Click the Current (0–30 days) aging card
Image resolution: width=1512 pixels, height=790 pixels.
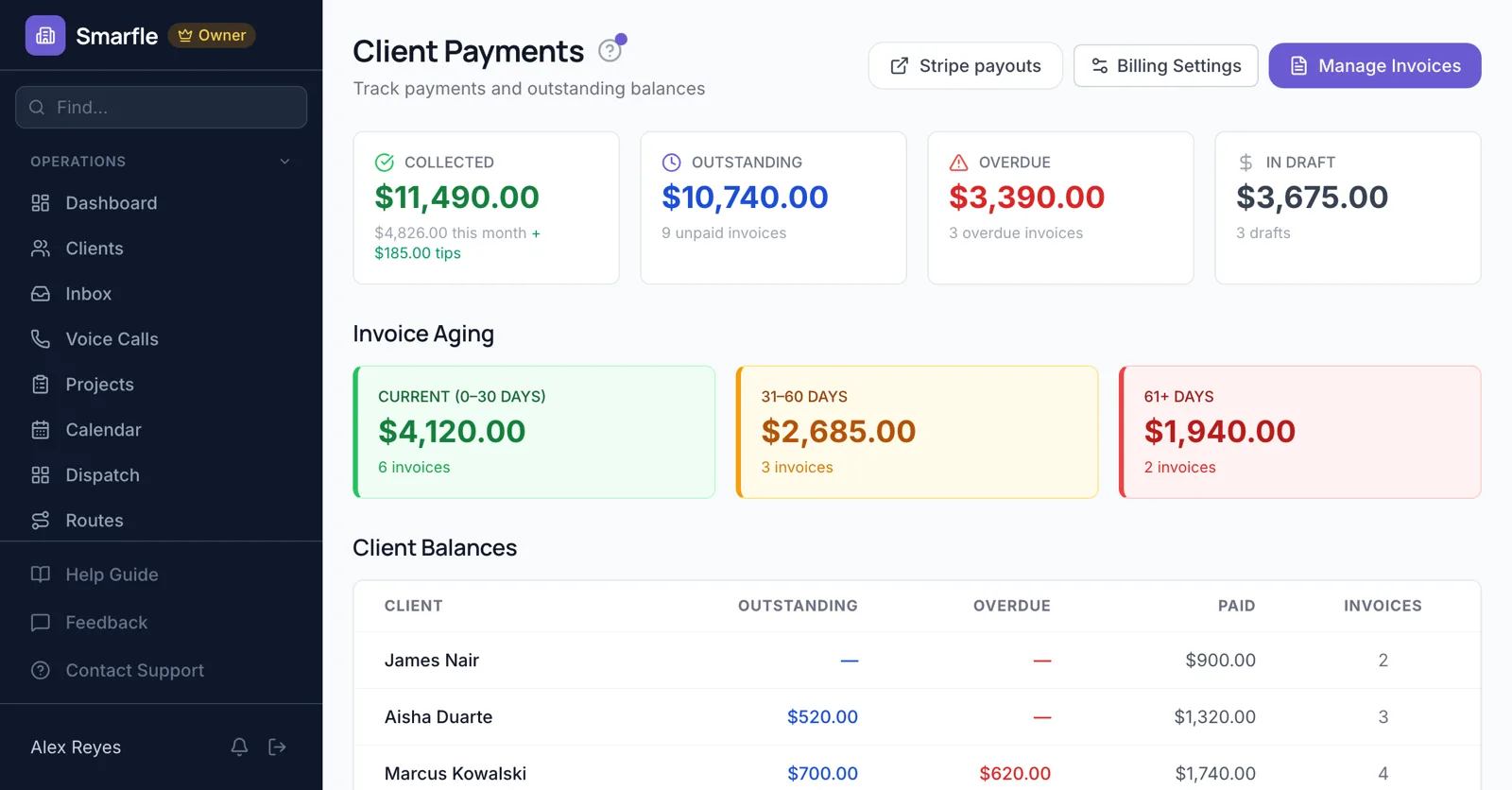[x=534, y=433]
